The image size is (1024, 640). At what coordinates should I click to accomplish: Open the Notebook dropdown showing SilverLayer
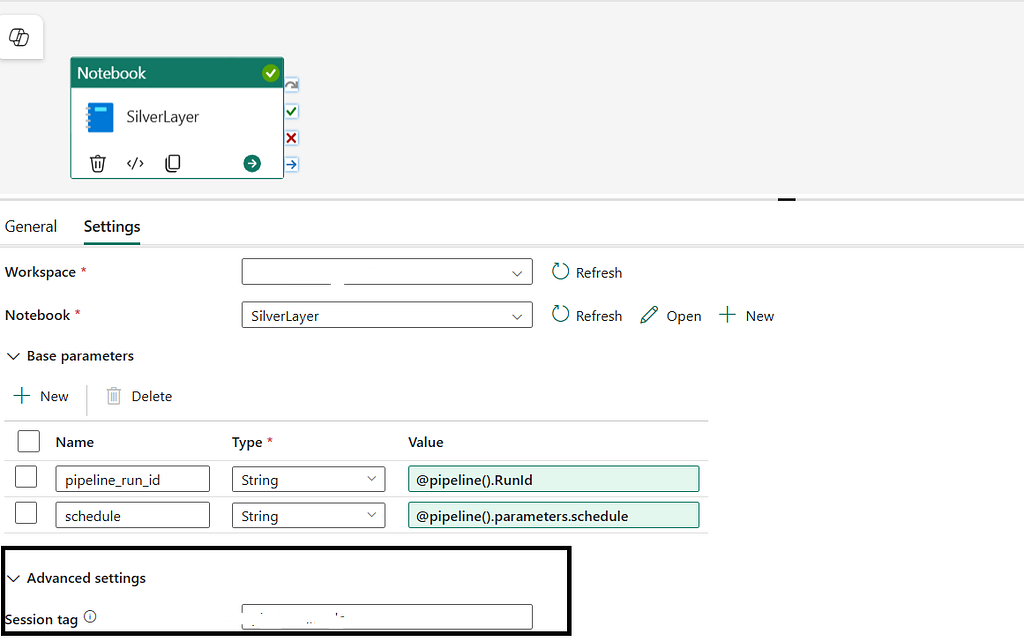[x=387, y=315]
